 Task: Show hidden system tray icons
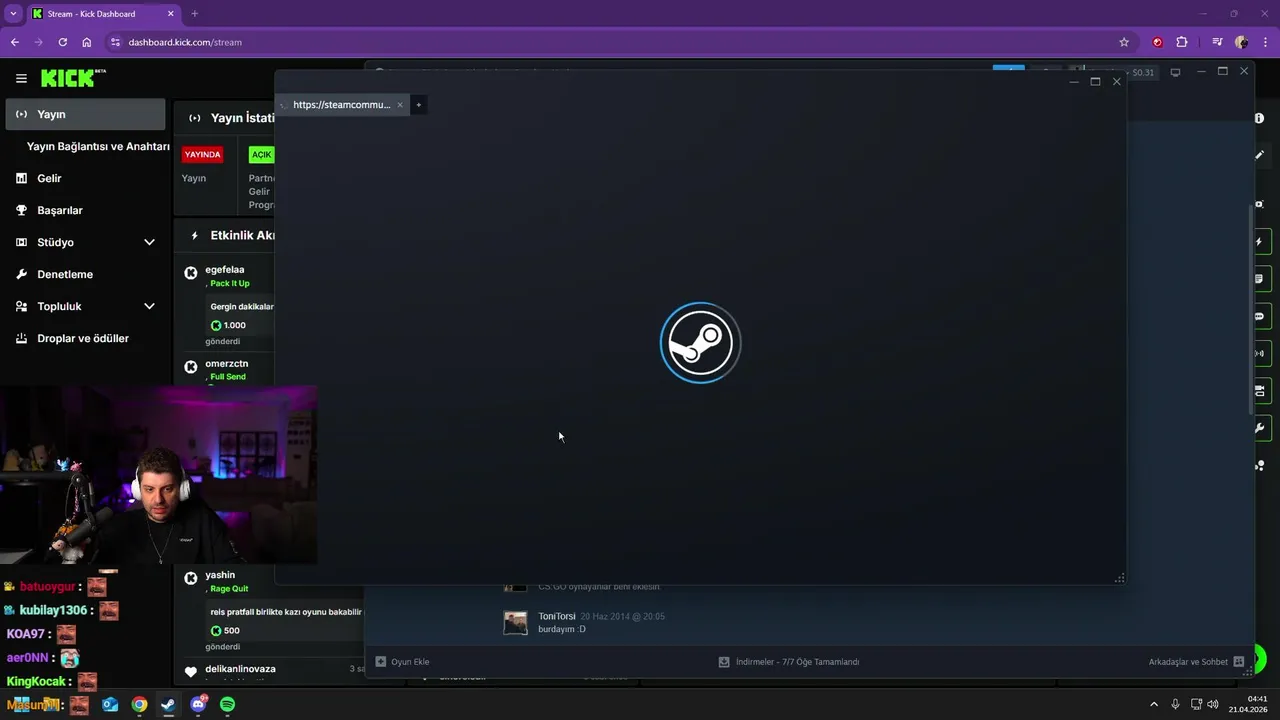click(1154, 704)
